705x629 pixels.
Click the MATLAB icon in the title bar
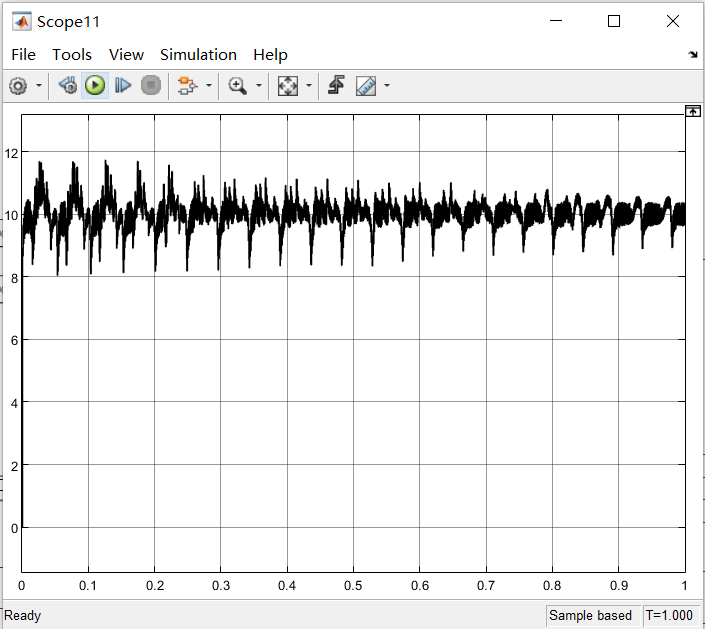22,22
